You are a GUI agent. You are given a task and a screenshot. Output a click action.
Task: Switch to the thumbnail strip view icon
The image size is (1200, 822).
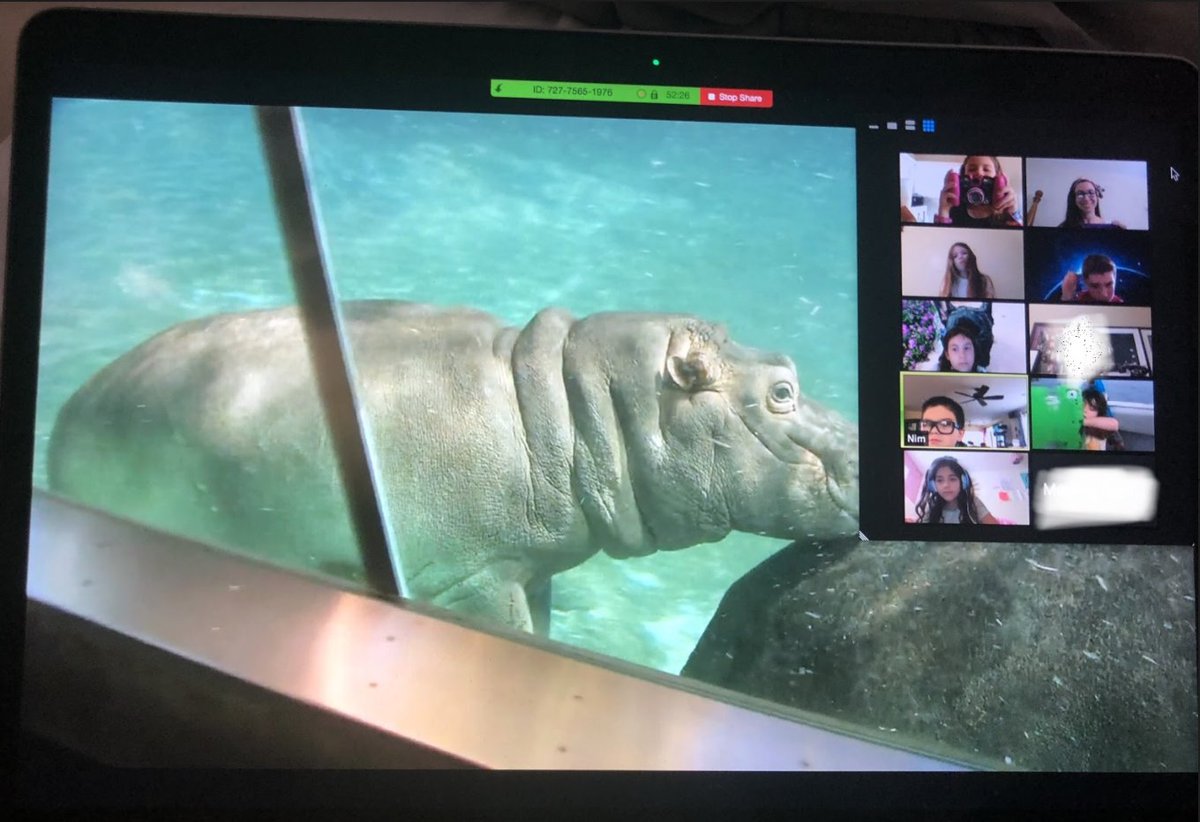point(910,126)
